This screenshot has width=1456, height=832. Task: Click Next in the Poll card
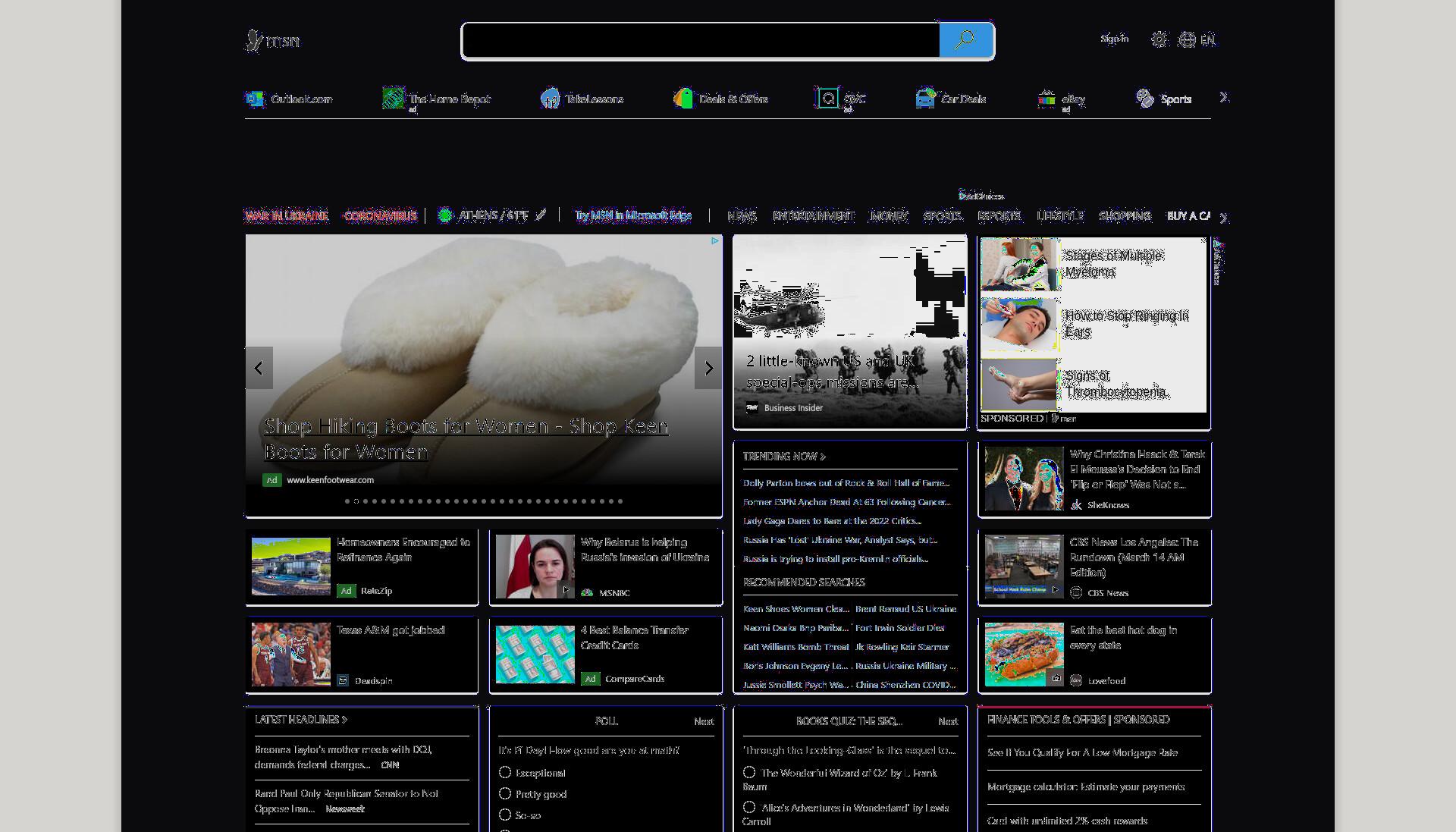[704, 721]
